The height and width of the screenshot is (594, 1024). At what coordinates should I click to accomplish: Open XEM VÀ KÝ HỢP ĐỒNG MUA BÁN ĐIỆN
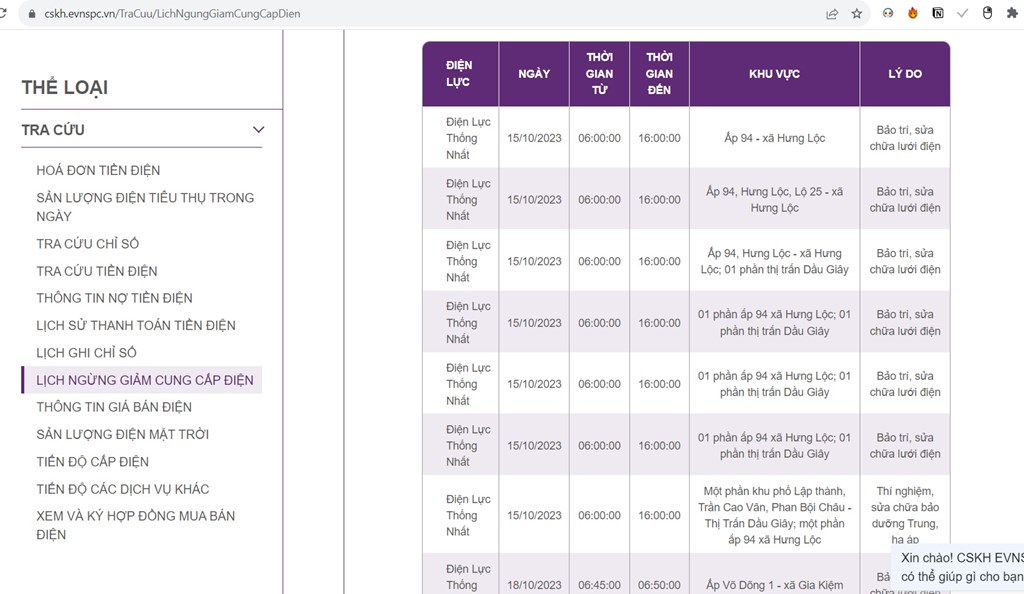tap(136, 525)
